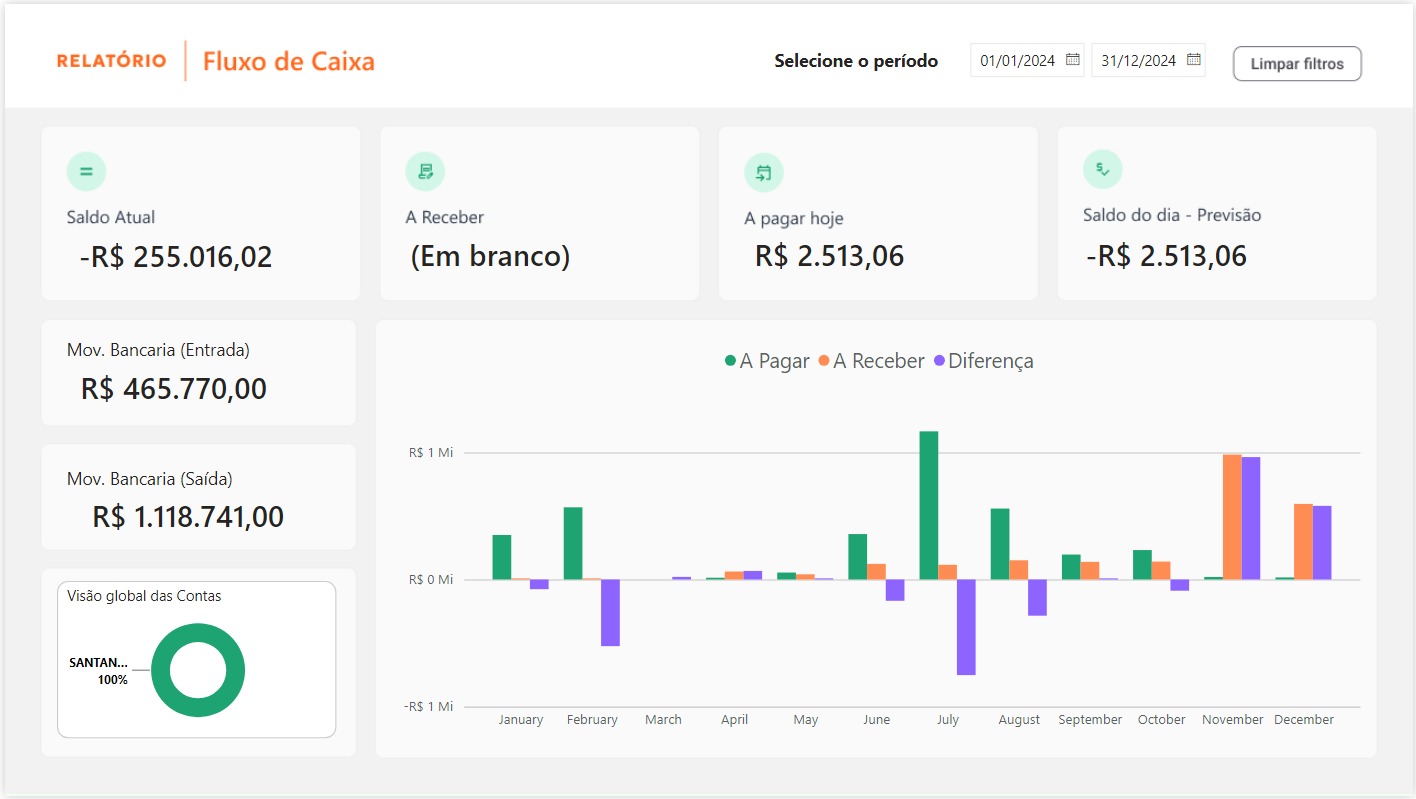Click the A pagar hoje transfer icon
Viewport: 1416px width, 799px height.
pyautogui.click(x=764, y=170)
